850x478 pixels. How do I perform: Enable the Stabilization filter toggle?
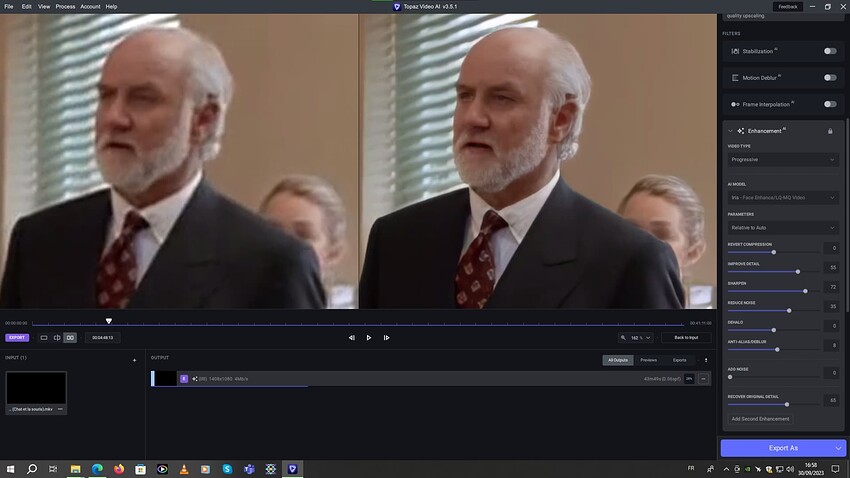830,51
